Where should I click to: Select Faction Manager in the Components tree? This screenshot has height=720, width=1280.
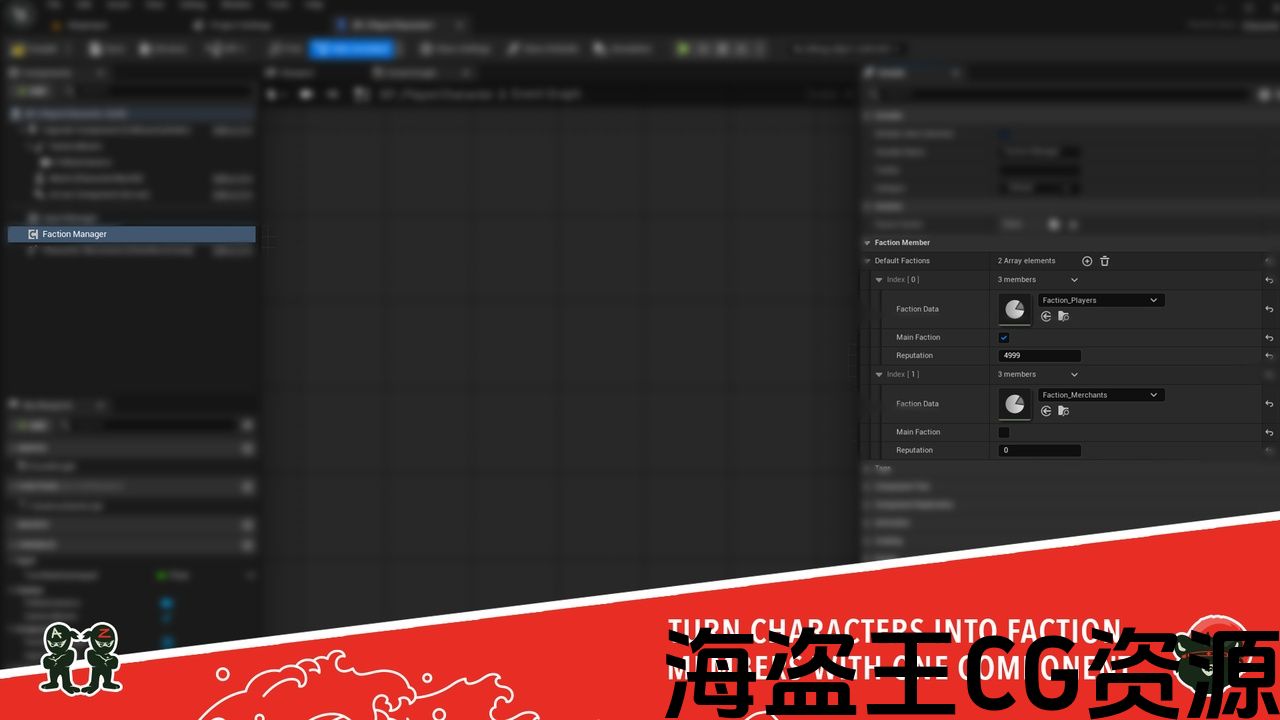[x=74, y=234]
